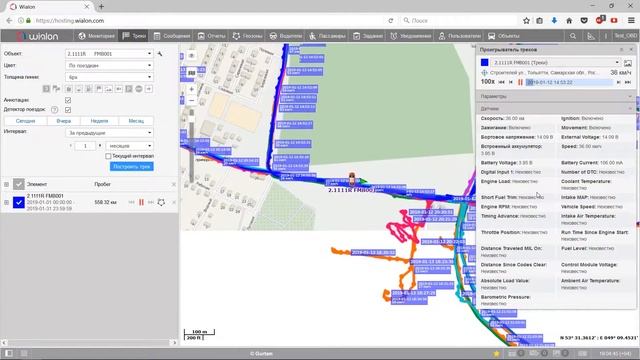Expand the Параметры section
Viewport: 640px width, 360px height.
point(556,96)
